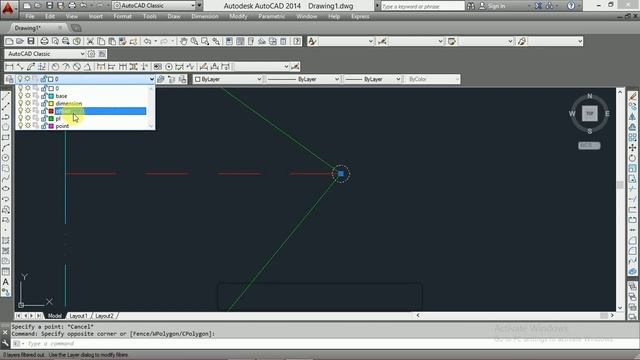Toggle freeze sun icon for pl layer
The image size is (640, 360).
click(x=28, y=118)
